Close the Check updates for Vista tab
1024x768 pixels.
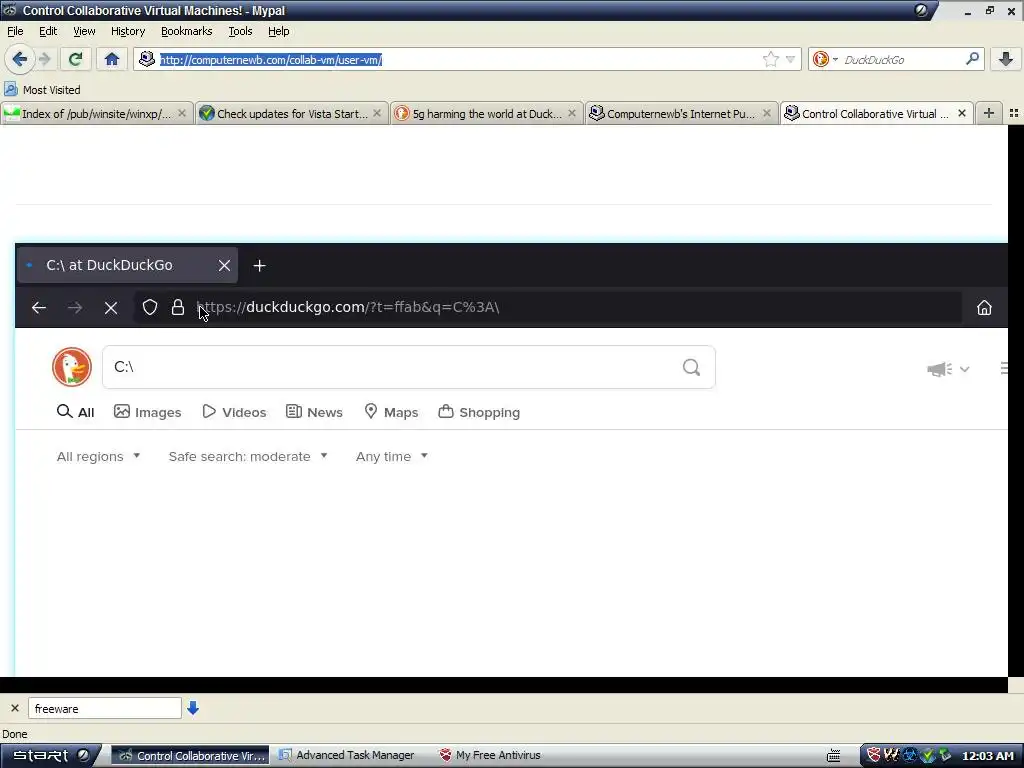(377, 113)
